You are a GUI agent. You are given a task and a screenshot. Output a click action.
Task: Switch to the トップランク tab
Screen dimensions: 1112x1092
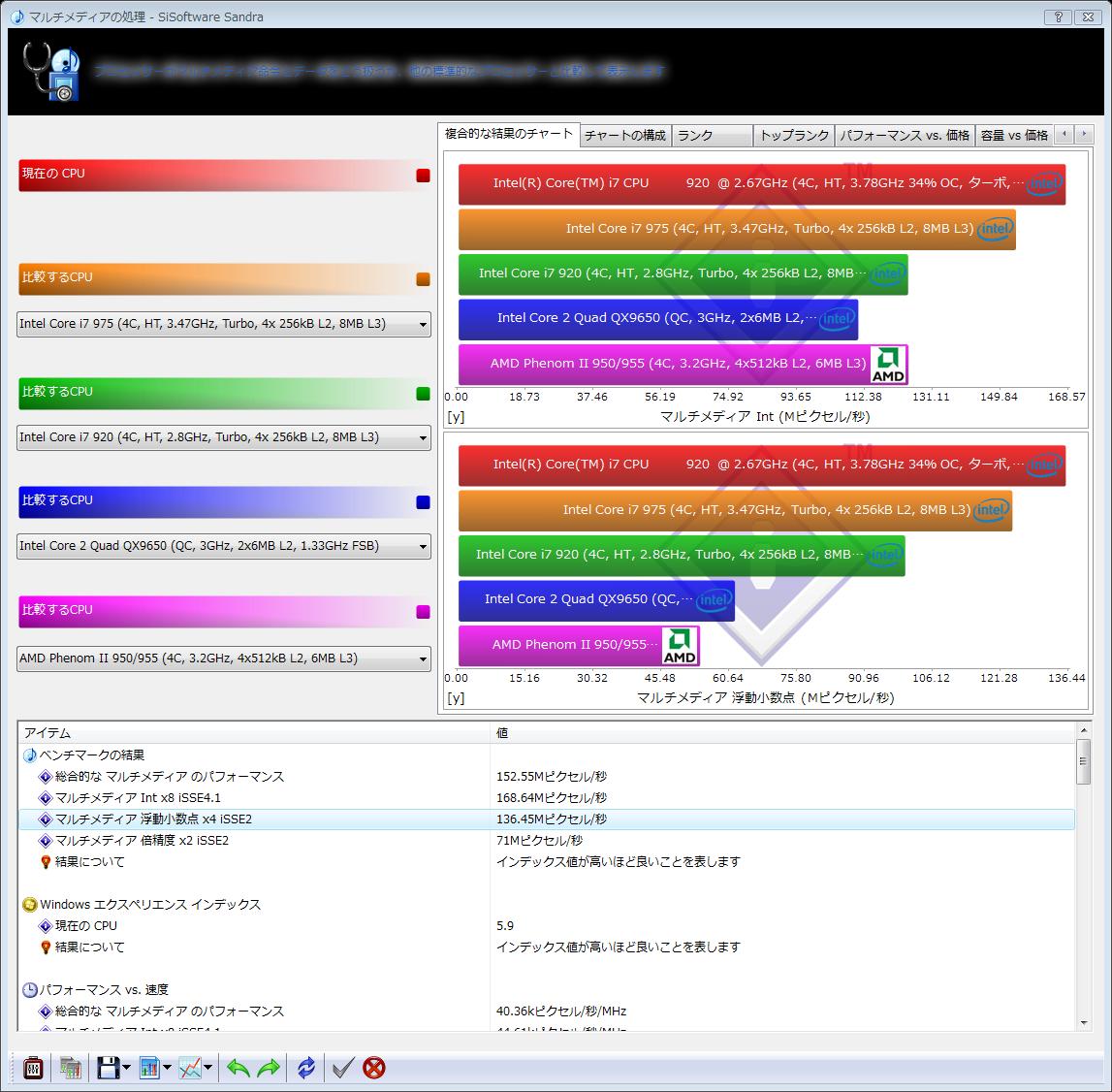(x=794, y=135)
